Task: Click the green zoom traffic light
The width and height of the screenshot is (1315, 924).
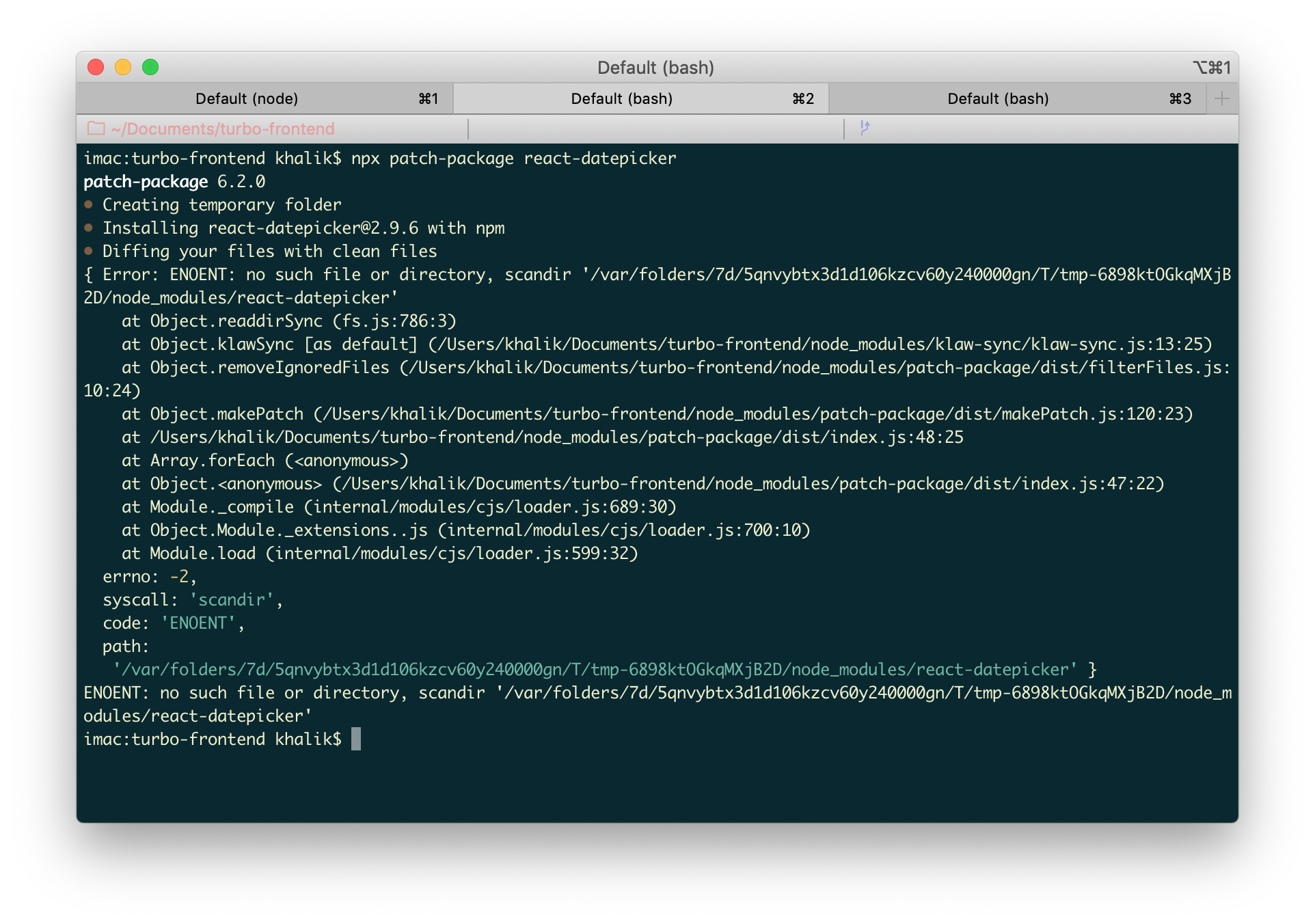Action: click(x=150, y=67)
